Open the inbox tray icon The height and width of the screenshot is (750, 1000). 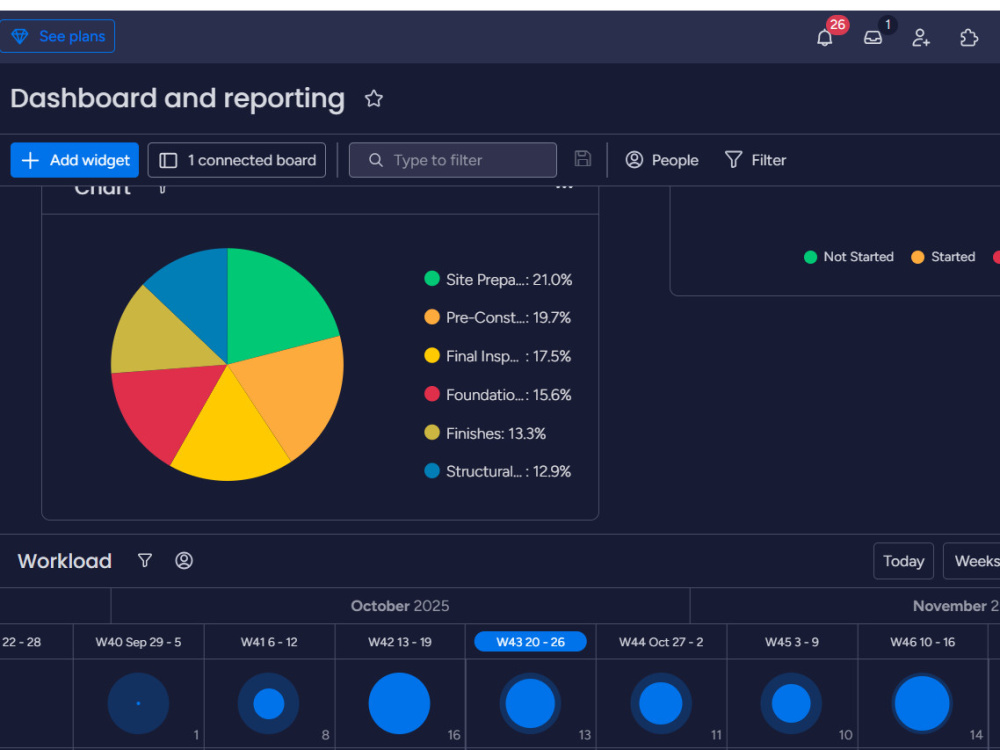point(872,38)
